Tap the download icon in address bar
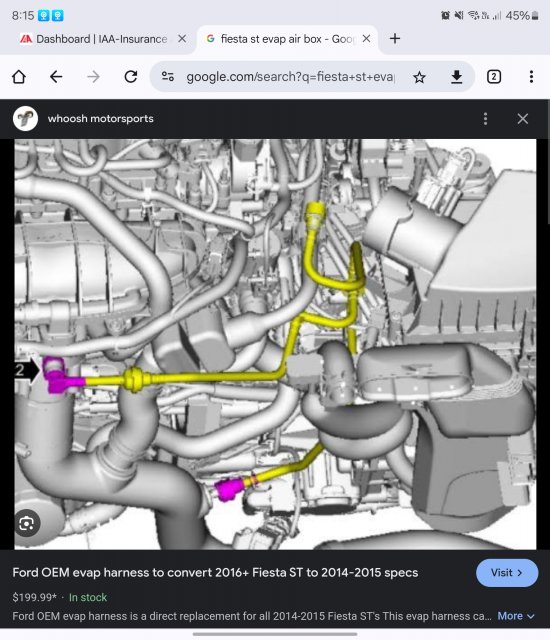The image size is (550, 640). (x=457, y=77)
